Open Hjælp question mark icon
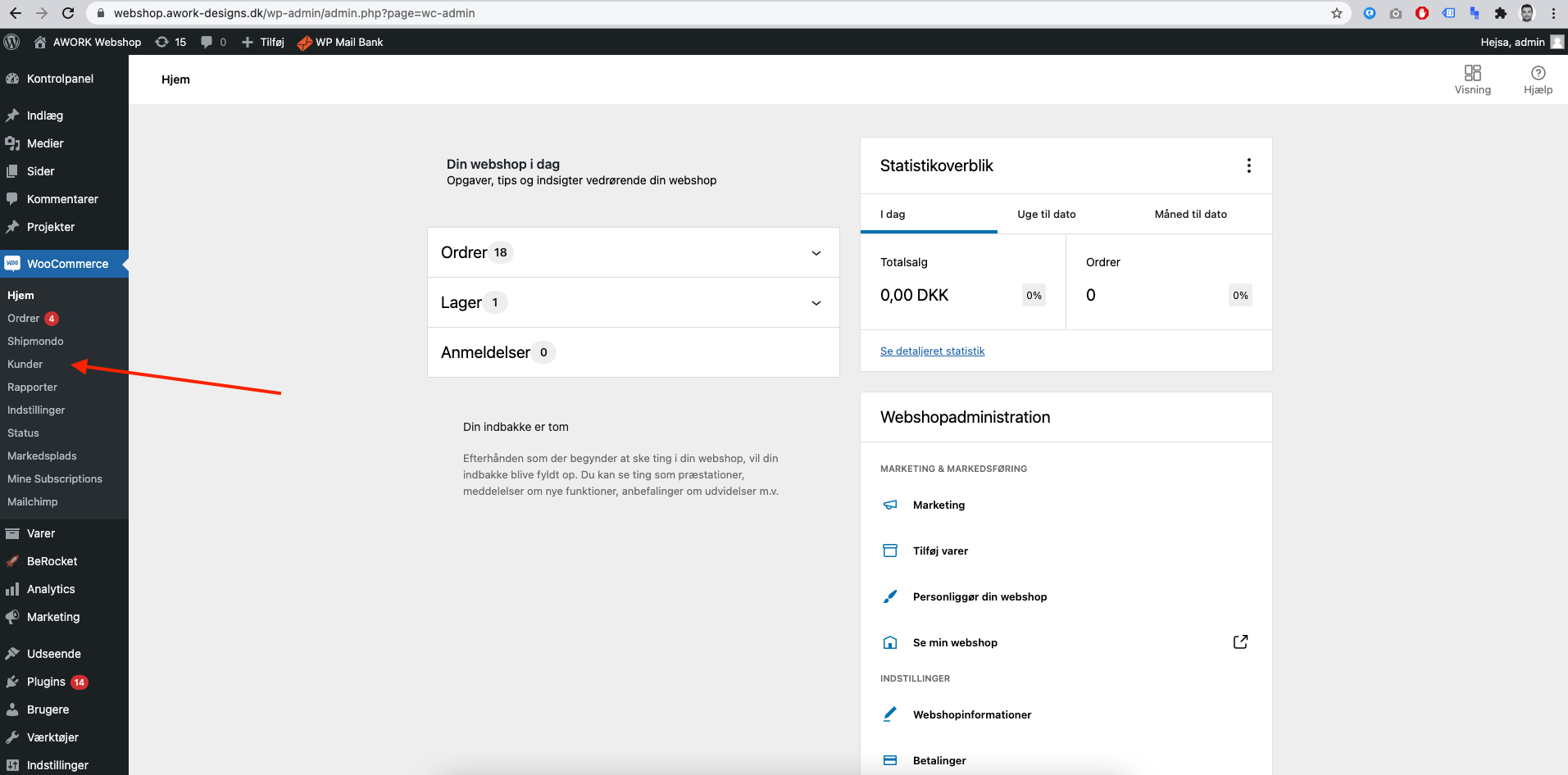 point(1538,73)
